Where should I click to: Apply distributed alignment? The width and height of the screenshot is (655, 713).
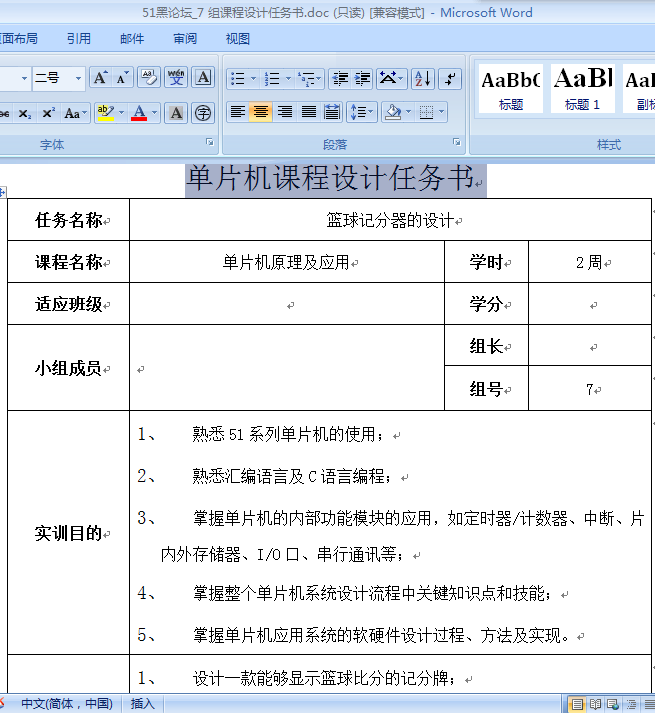coord(332,112)
